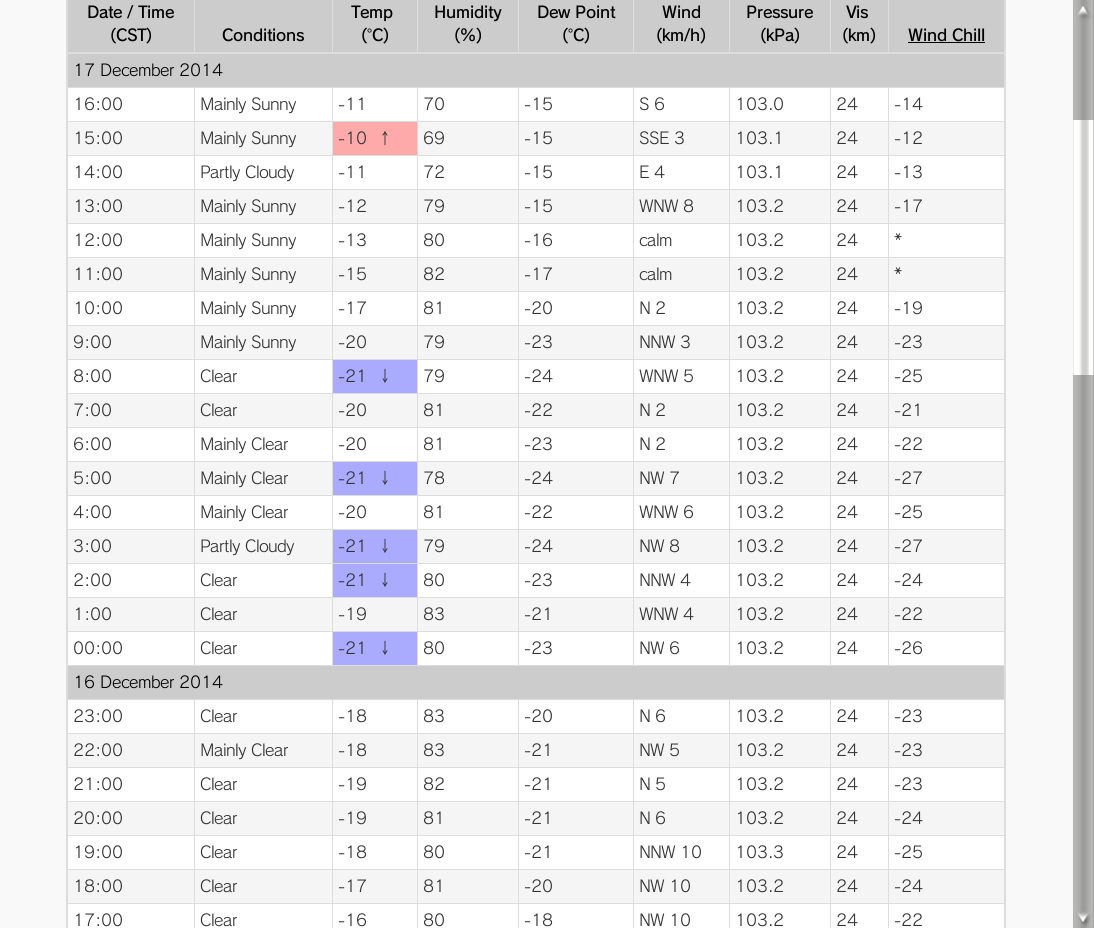This screenshot has width=1094, height=928.
Task: Click the Date / Time (CST) column header
Action: (x=131, y=24)
